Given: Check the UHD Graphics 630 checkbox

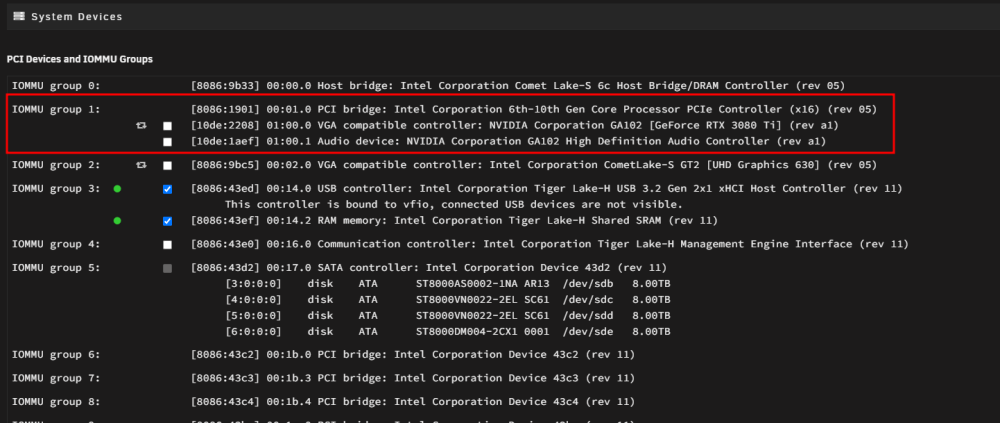Looking at the screenshot, I should point(167,165).
